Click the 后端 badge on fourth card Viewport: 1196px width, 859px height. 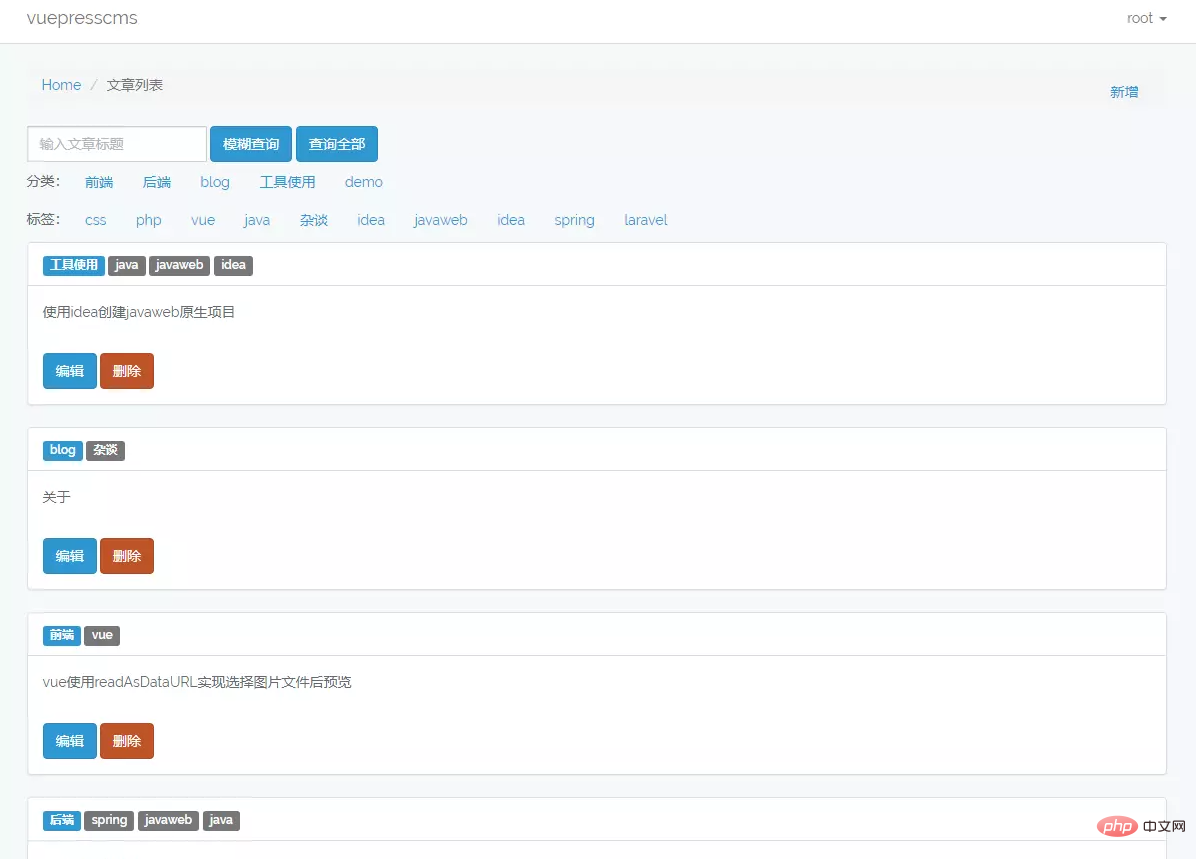[62, 820]
